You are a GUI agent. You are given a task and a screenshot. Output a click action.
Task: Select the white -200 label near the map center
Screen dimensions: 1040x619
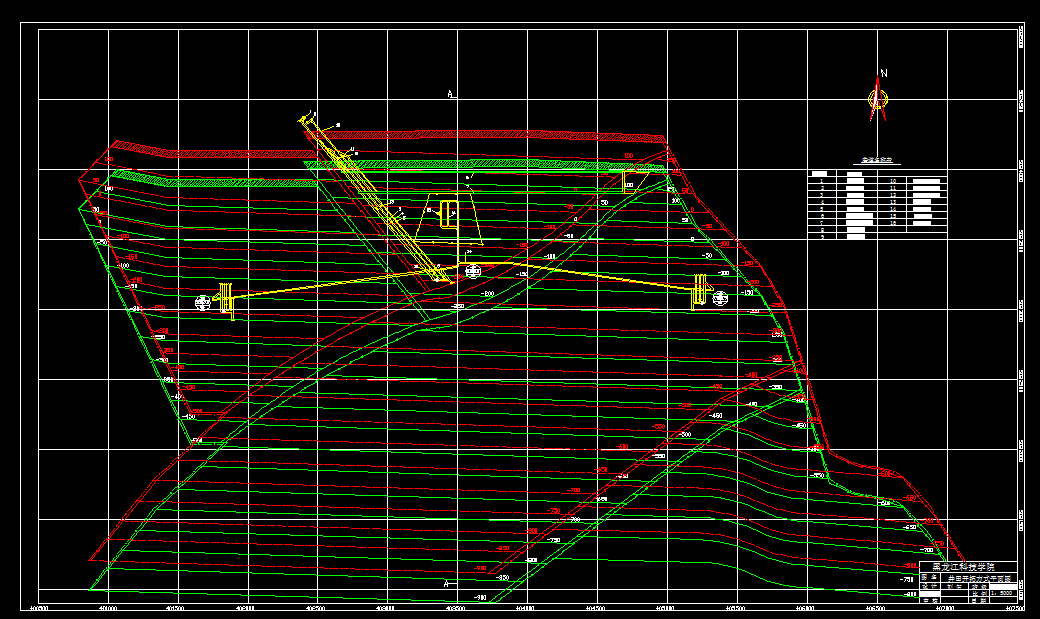pos(487,293)
